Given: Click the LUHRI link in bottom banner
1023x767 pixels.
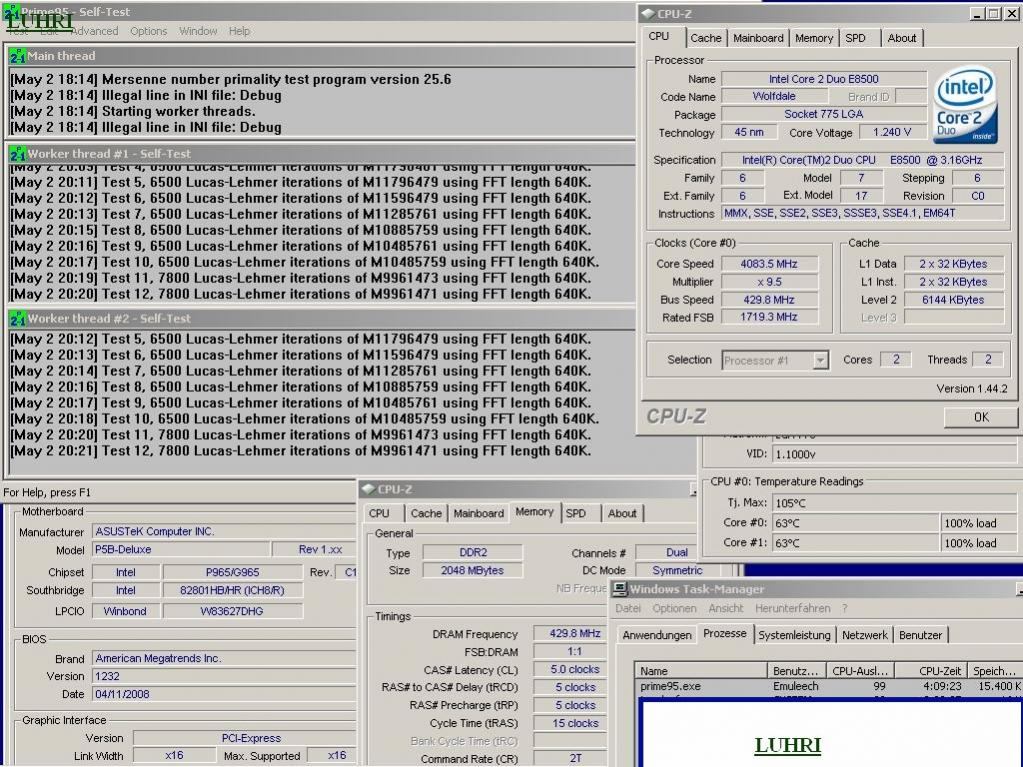Looking at the screenshot, I should (787, 745).
